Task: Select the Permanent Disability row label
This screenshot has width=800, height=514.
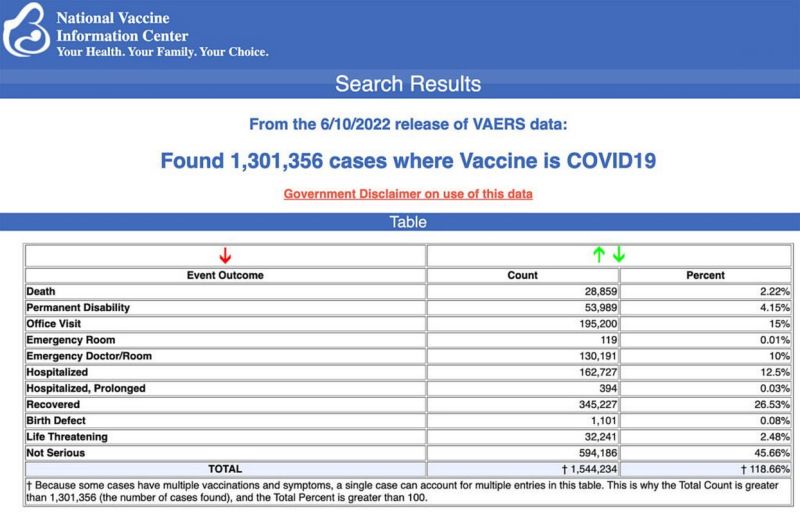Action: (x=78, y=307)
